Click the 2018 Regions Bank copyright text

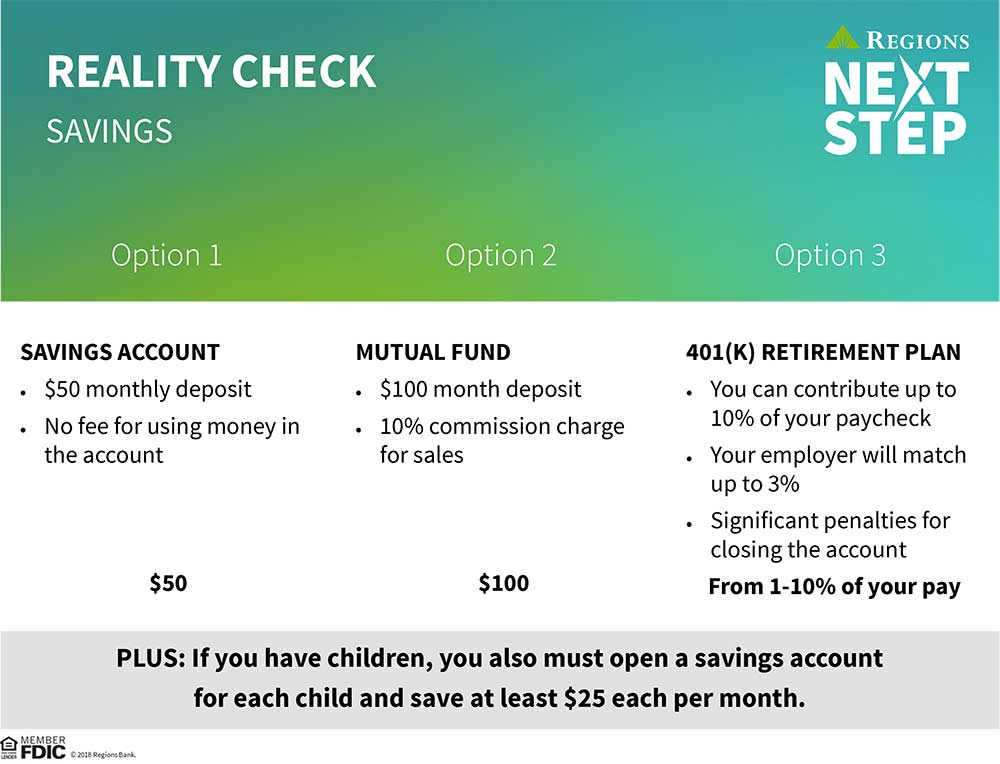tap(102, 754)
